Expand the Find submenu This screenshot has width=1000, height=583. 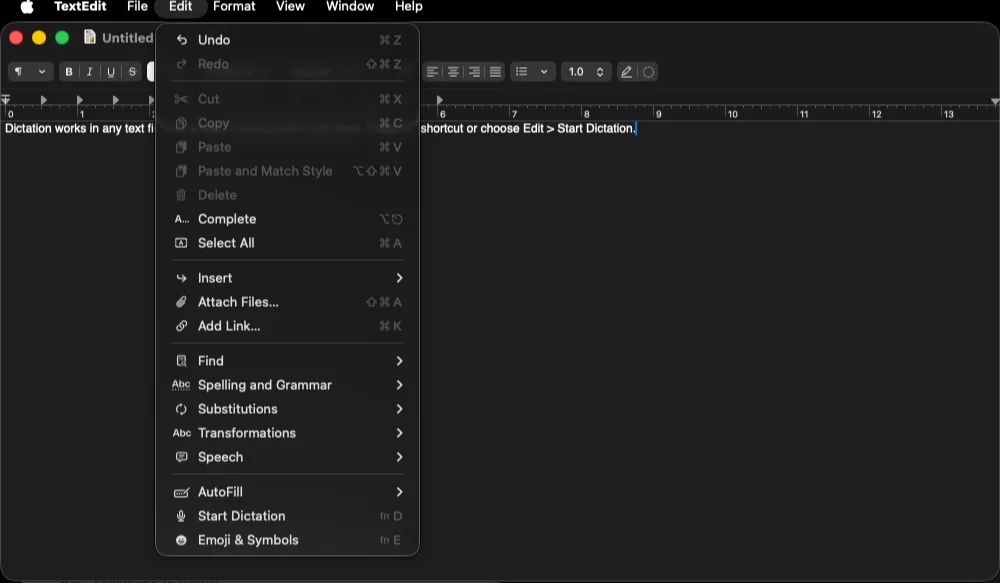coord(287,361)
